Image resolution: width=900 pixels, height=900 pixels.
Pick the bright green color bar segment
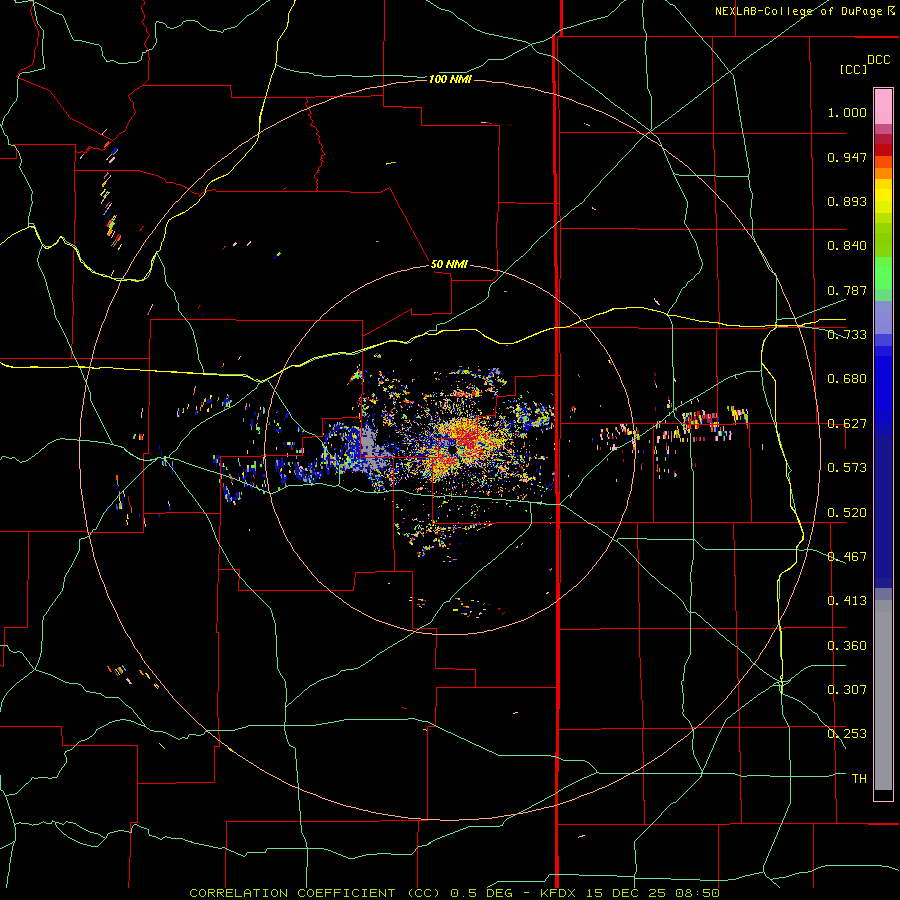pos(883,273)
